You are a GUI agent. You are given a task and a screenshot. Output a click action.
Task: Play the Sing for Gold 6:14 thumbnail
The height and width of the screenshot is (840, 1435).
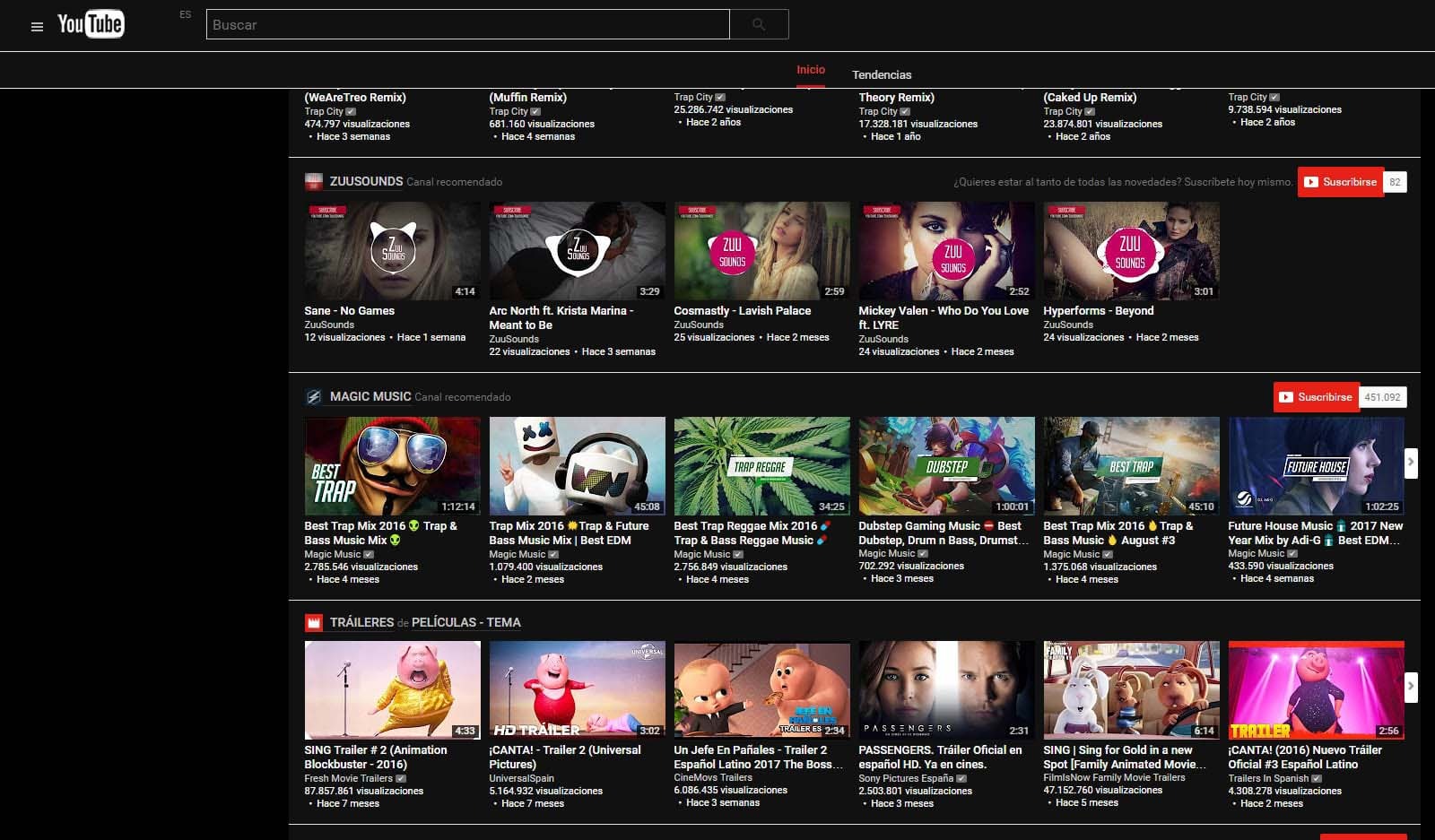click(x=1131, y=690)
